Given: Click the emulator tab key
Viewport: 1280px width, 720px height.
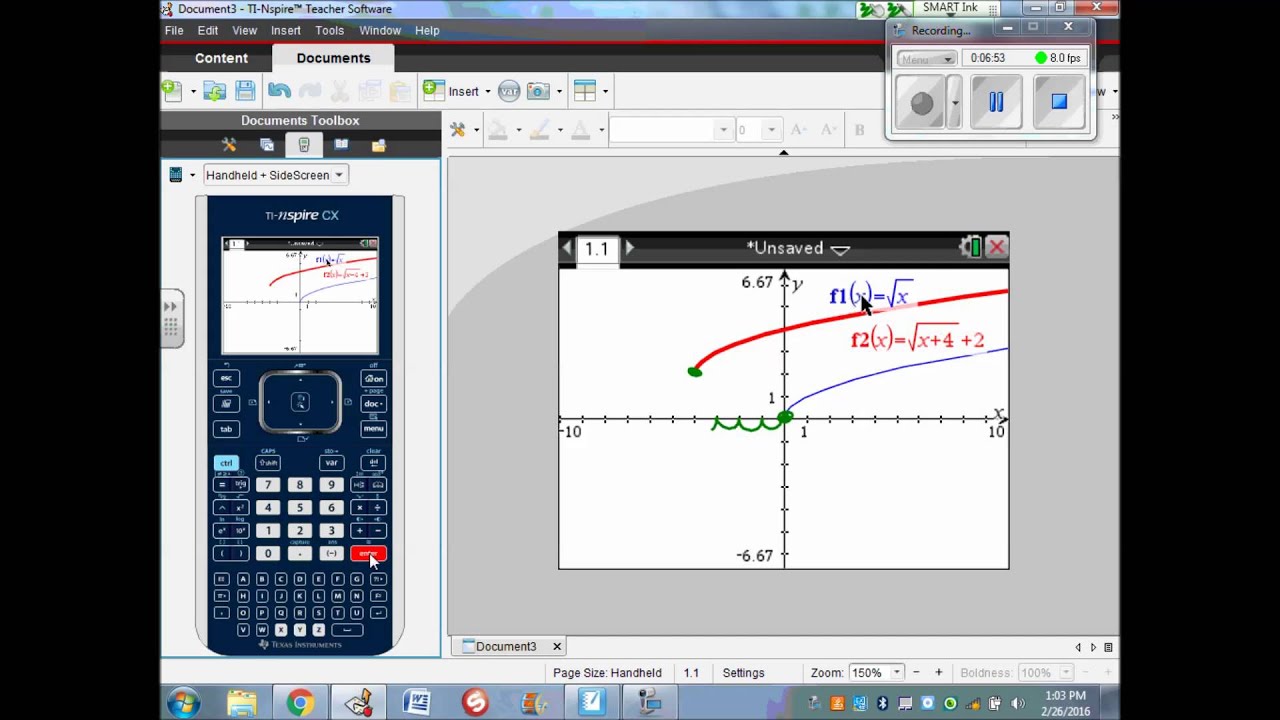Looking at the screenshot, I should (226, 428).
